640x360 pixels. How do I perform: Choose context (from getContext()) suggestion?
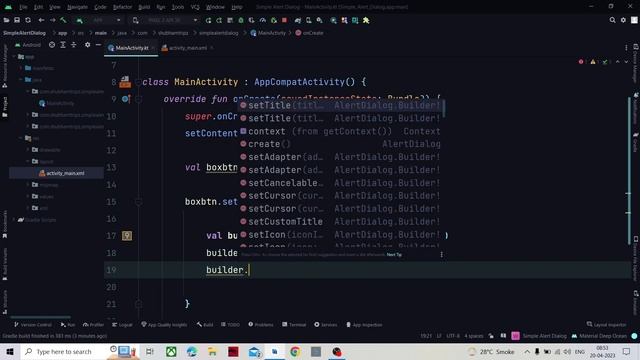[x=340, y=131]
